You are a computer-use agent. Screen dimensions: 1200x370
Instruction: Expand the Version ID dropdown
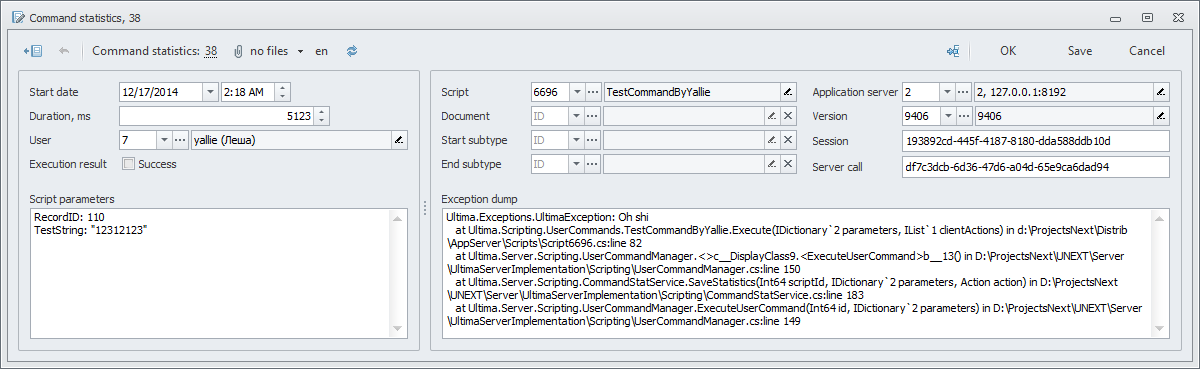pos(948,116)
